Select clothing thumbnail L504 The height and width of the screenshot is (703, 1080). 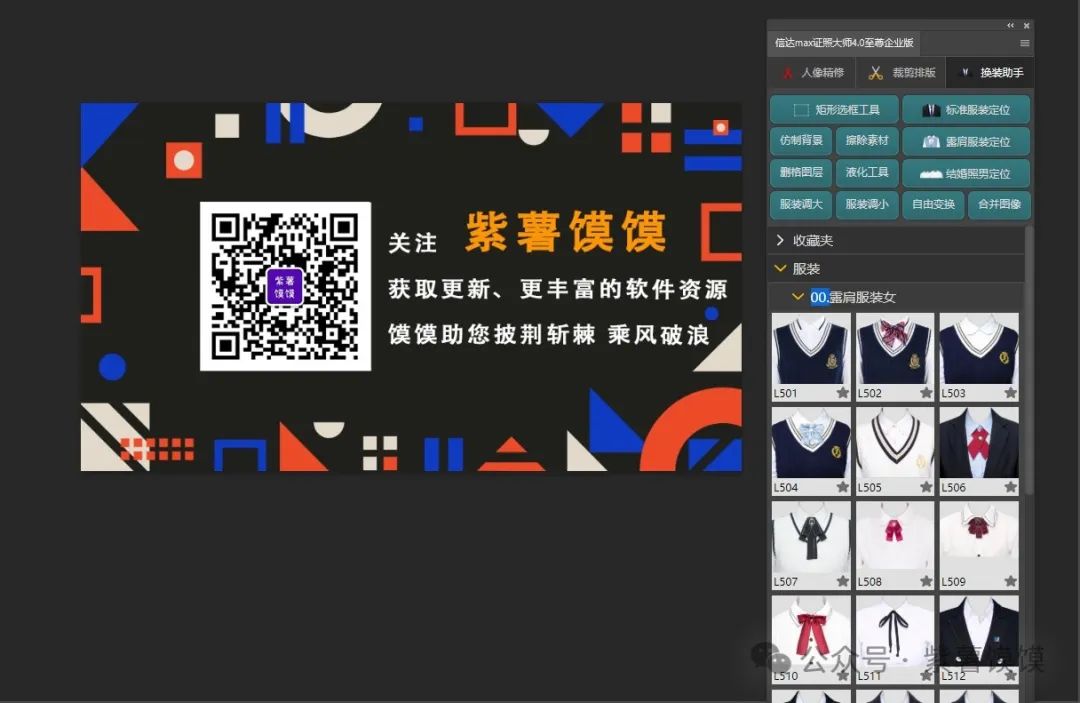[811, 443]
